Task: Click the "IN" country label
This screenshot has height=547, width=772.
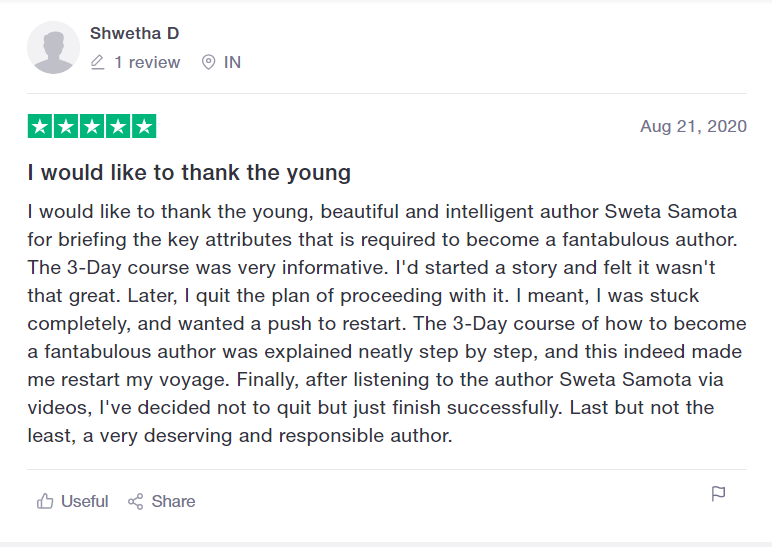Action: (x=232, y=63)
